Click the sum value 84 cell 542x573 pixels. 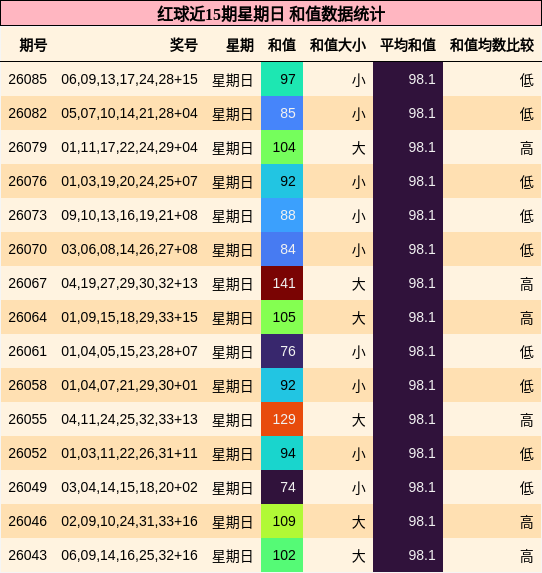(x=282, y=249)
